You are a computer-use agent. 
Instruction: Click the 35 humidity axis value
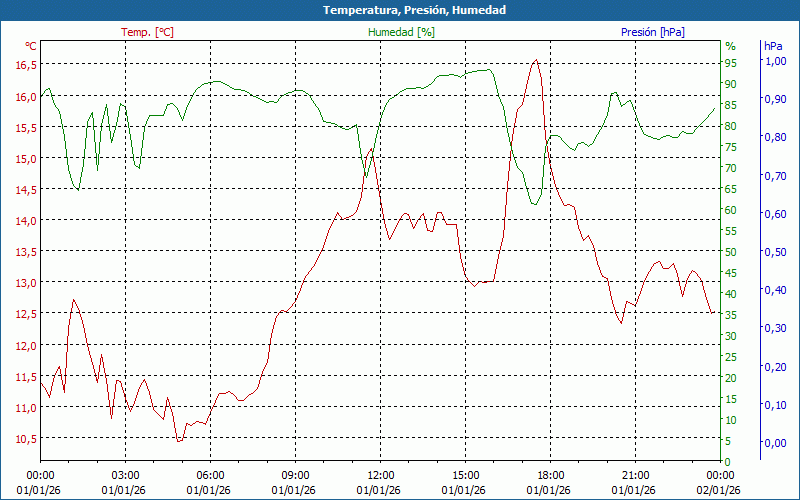[x=731, y=315]
